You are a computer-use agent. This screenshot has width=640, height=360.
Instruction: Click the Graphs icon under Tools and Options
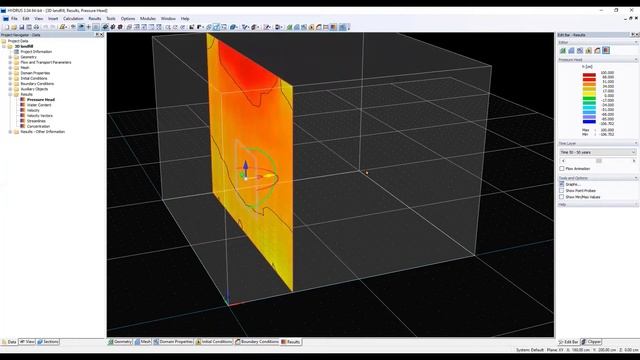pos(562,184)
